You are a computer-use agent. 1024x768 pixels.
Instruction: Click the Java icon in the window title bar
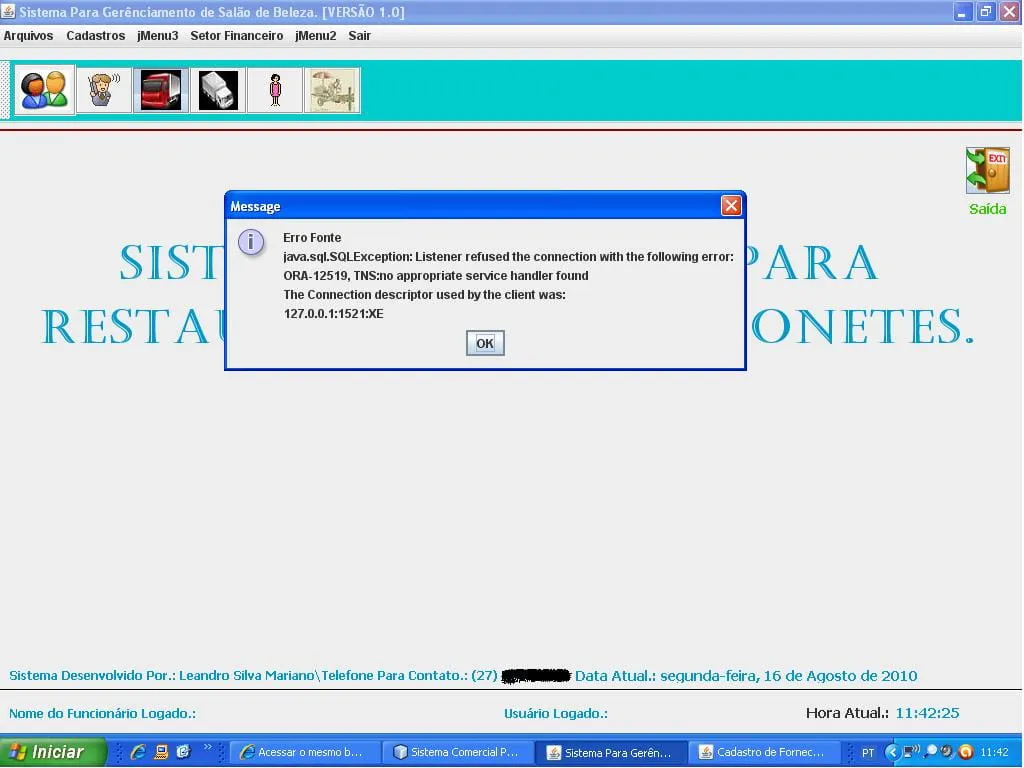[8, 11]
